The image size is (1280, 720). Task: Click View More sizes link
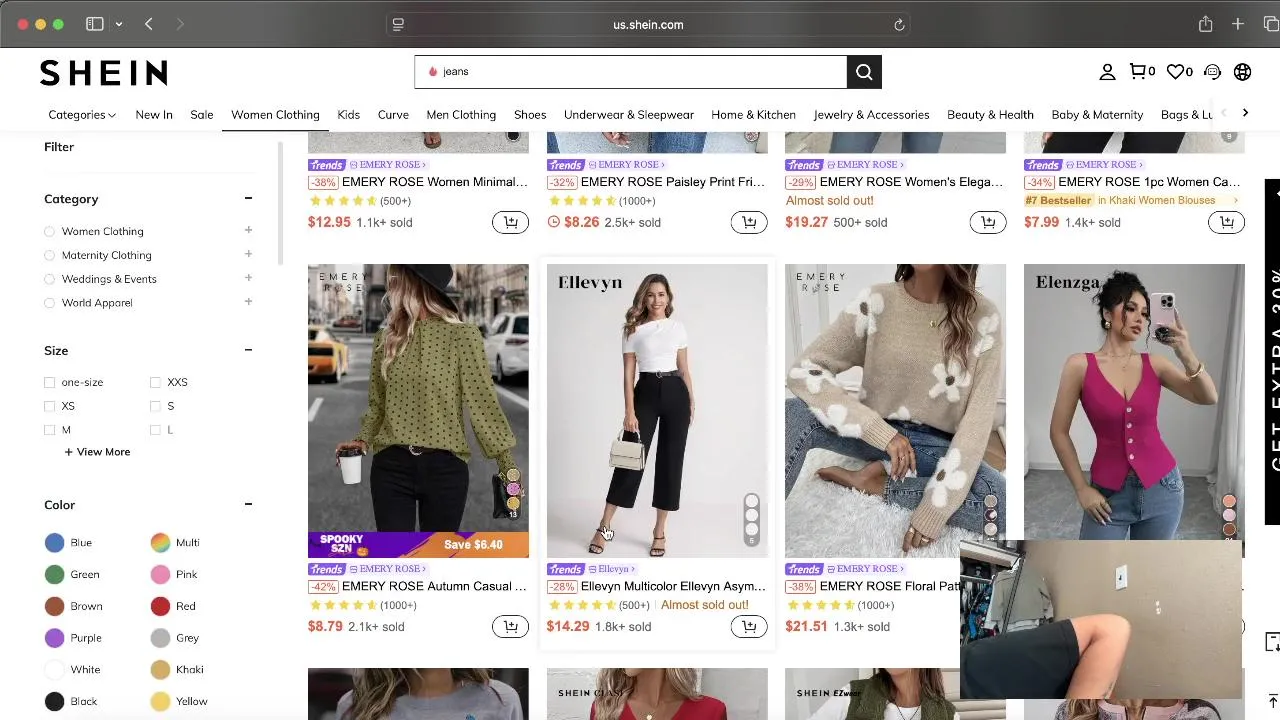[97, 452]
